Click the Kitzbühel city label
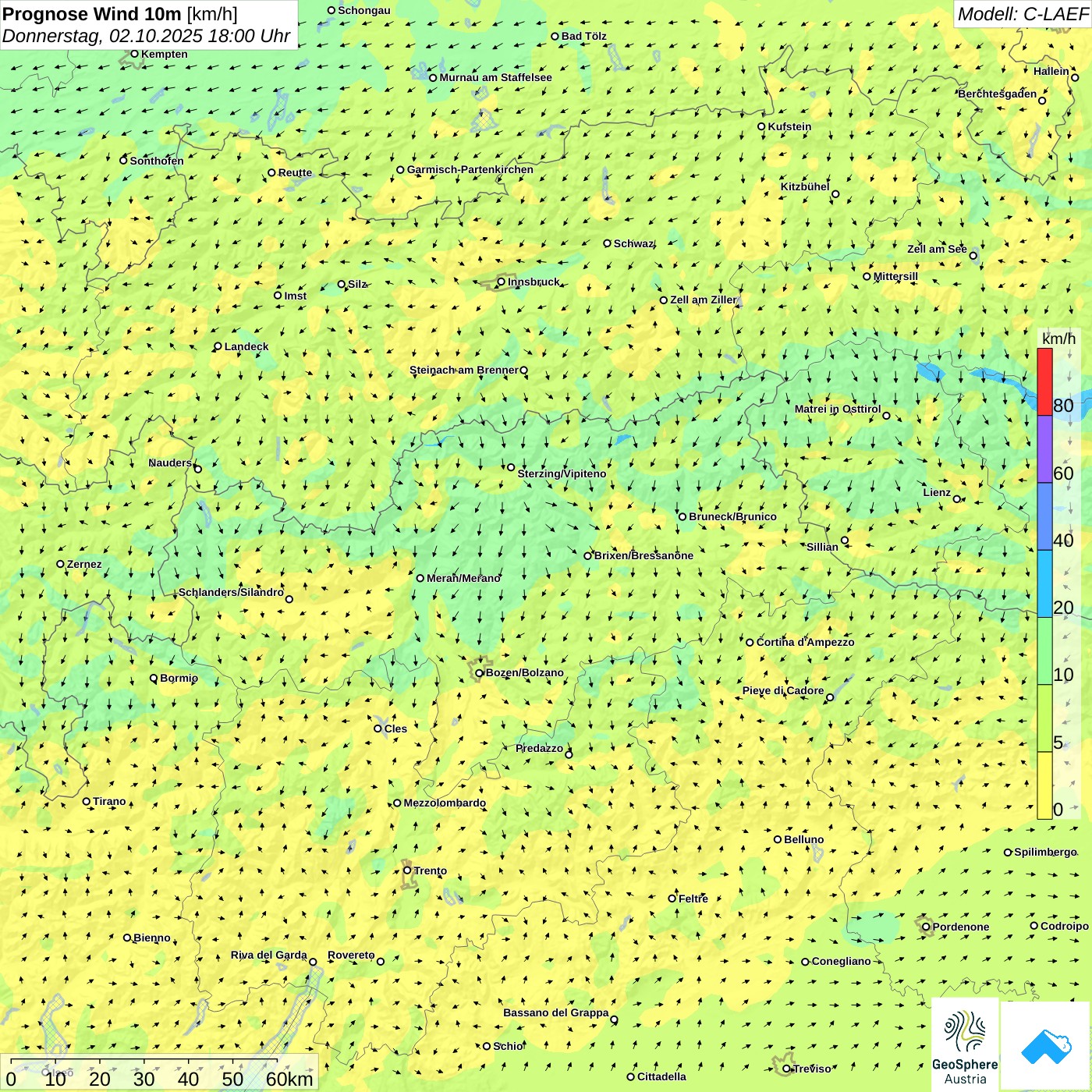 click(805, 186)
